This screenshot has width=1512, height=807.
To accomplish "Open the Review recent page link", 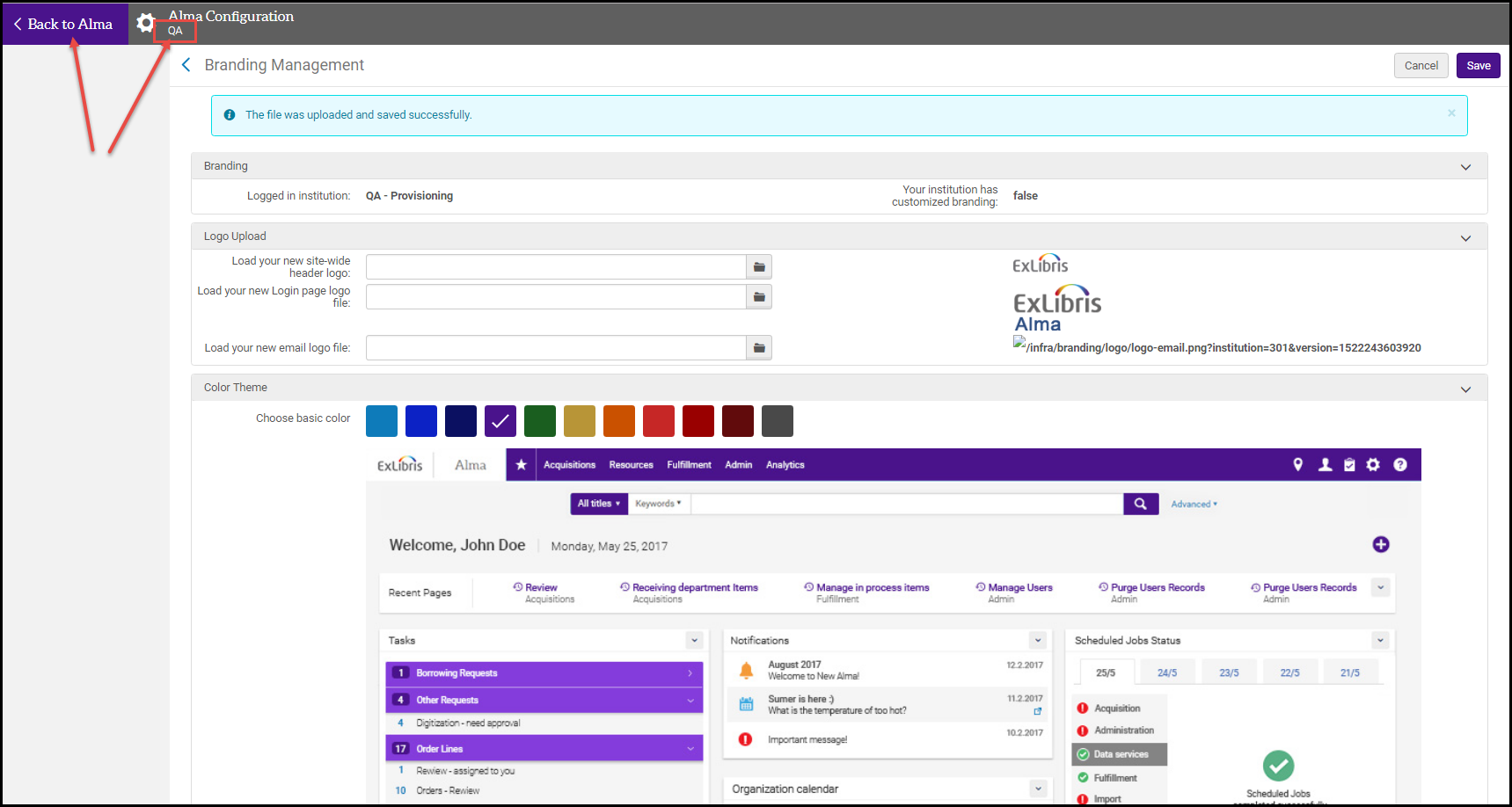I will point(541,587).
